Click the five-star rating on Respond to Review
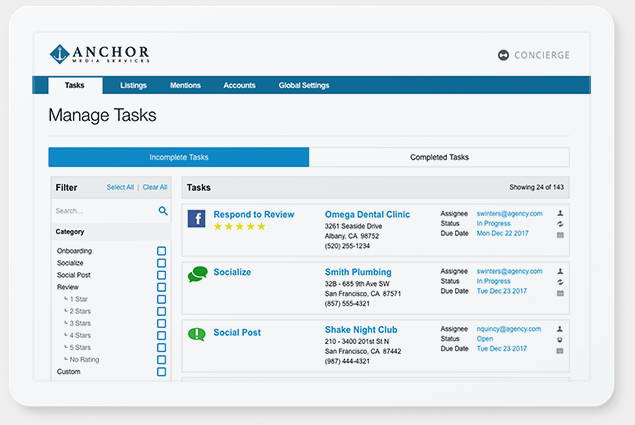Viewport: 635px width, 425px height. pyautogui.click(x=239, y=226)
